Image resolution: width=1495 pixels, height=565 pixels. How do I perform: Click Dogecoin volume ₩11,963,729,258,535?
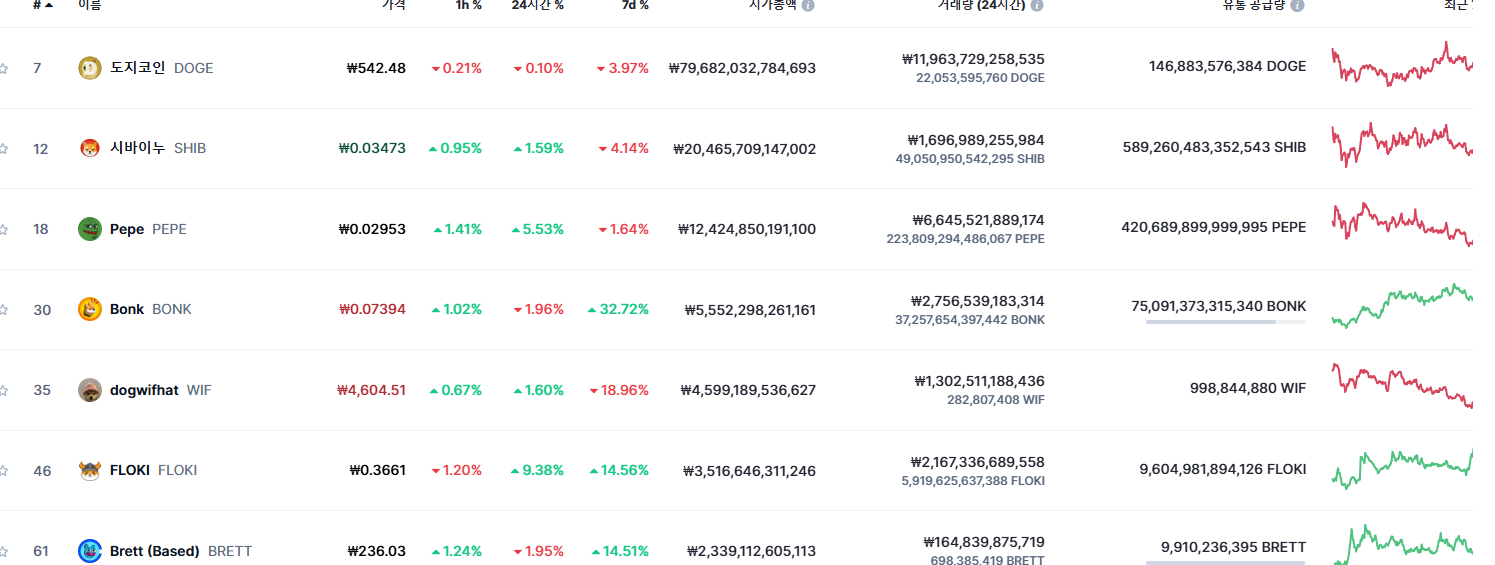point(973,59)
